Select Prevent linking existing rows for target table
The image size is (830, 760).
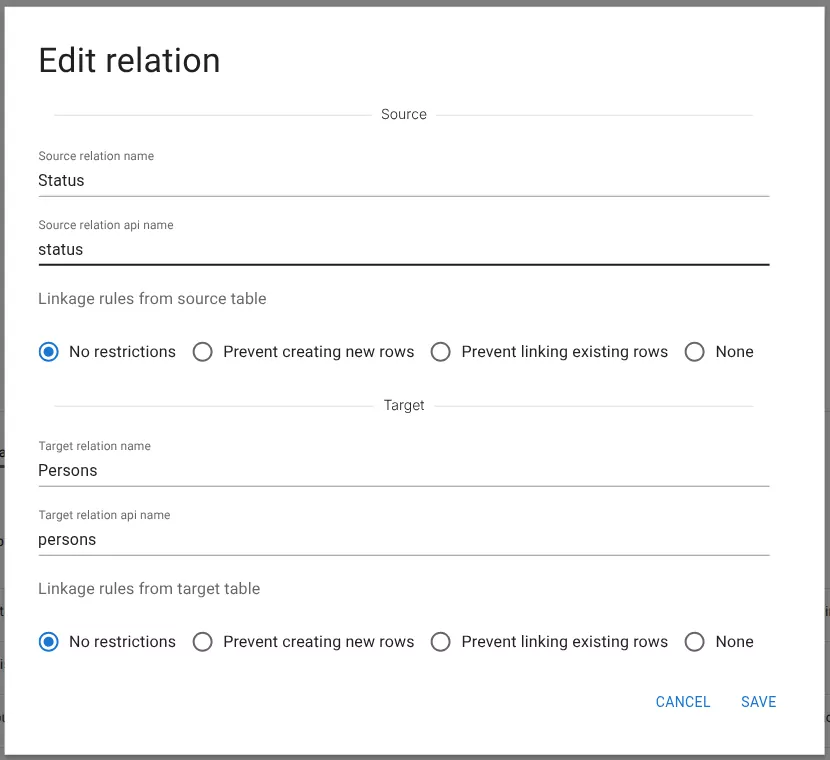(441, 642)
